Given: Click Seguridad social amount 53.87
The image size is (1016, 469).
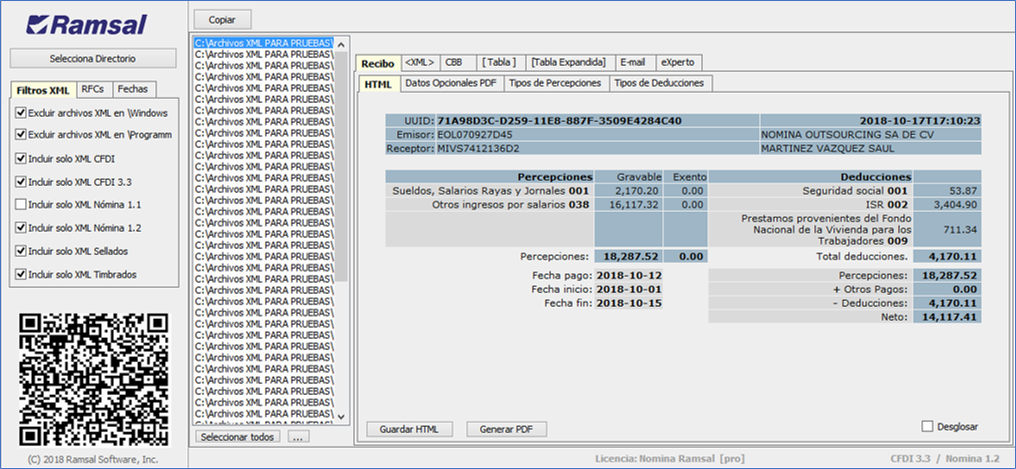Looking at the screenshot, I should pos(947,190).
